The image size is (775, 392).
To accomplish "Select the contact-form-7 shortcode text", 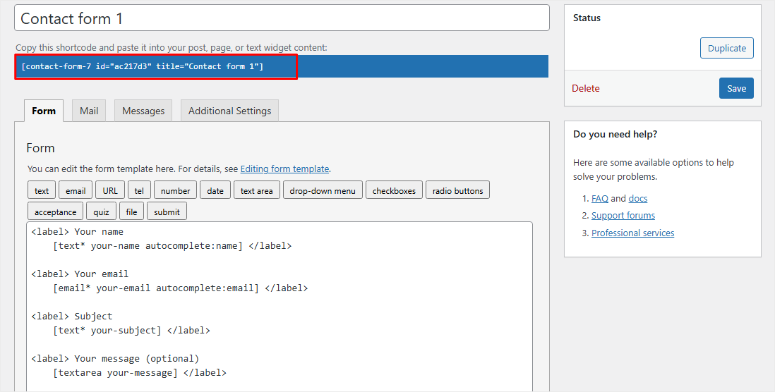I will tap(142, 66).
